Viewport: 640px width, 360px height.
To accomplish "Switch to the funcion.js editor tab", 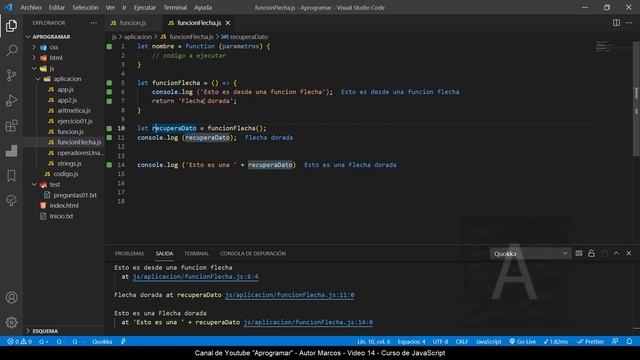I will pos(133,23).
